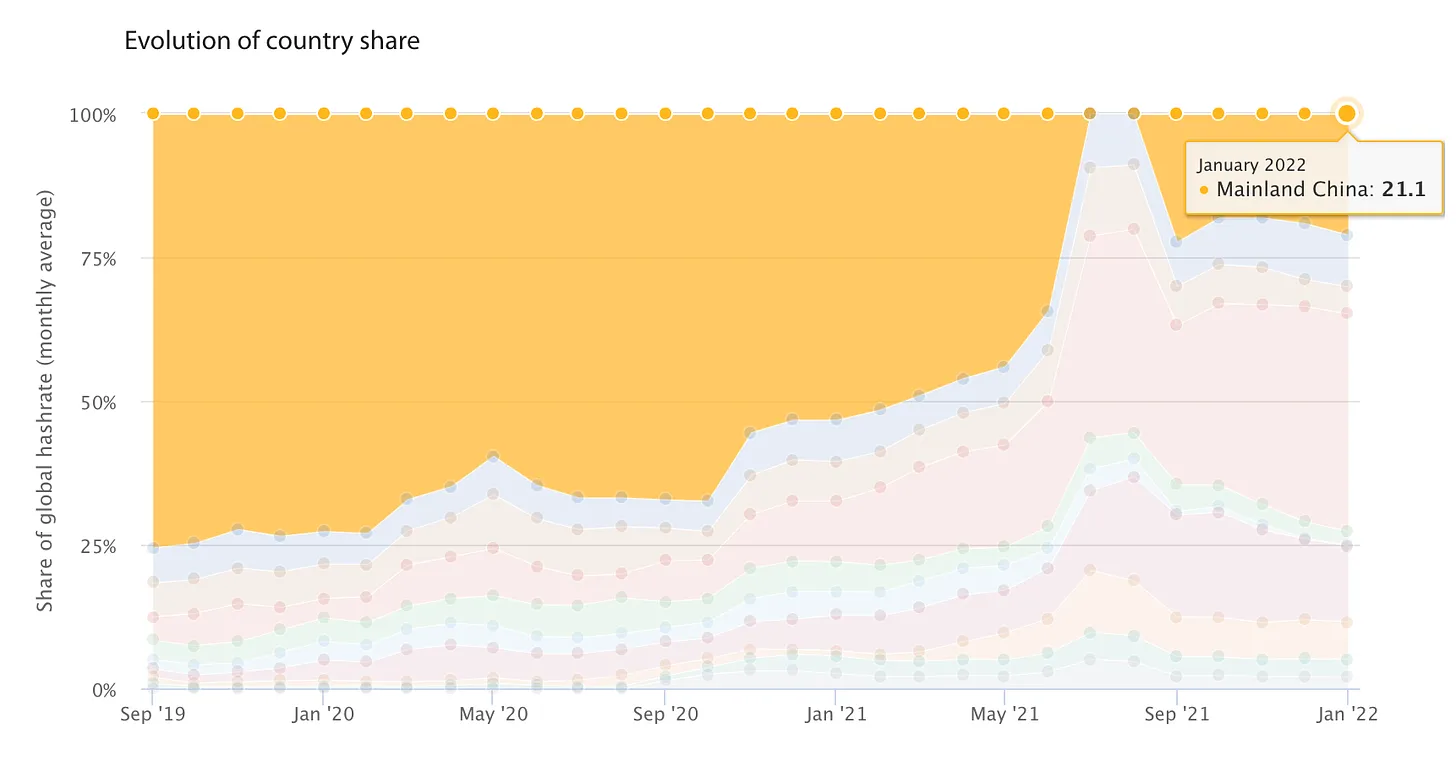Select the 100% data point above May '20

click(x=493, y=113)
